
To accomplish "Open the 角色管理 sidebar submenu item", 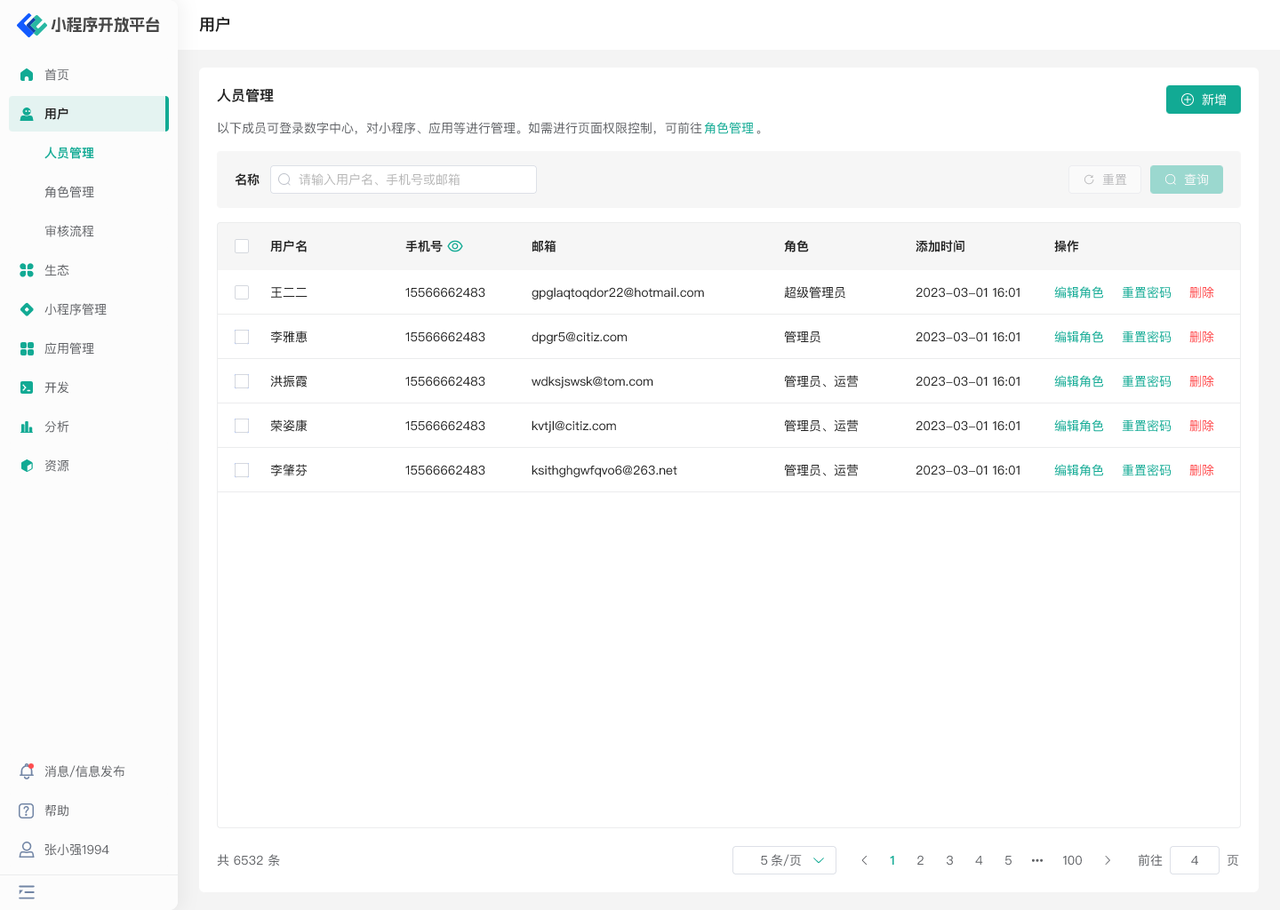I will [69, 192].
